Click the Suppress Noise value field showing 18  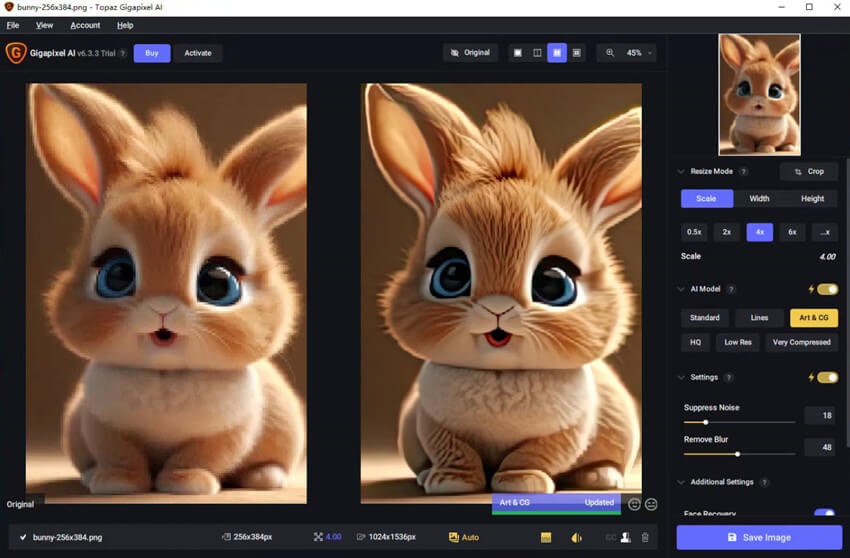[820, 415]
